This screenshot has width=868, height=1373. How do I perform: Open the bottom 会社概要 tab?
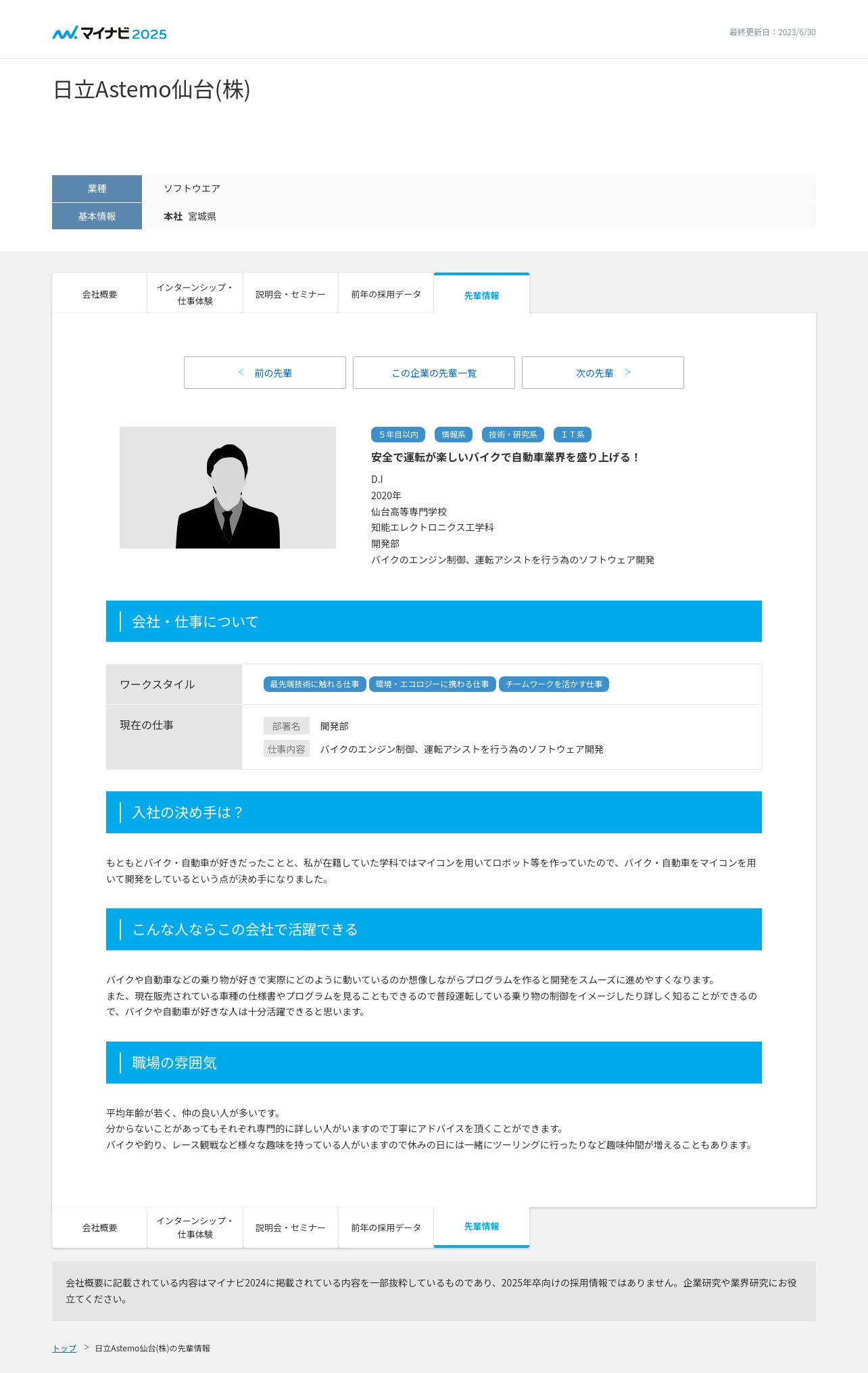tap(99, 1228)
